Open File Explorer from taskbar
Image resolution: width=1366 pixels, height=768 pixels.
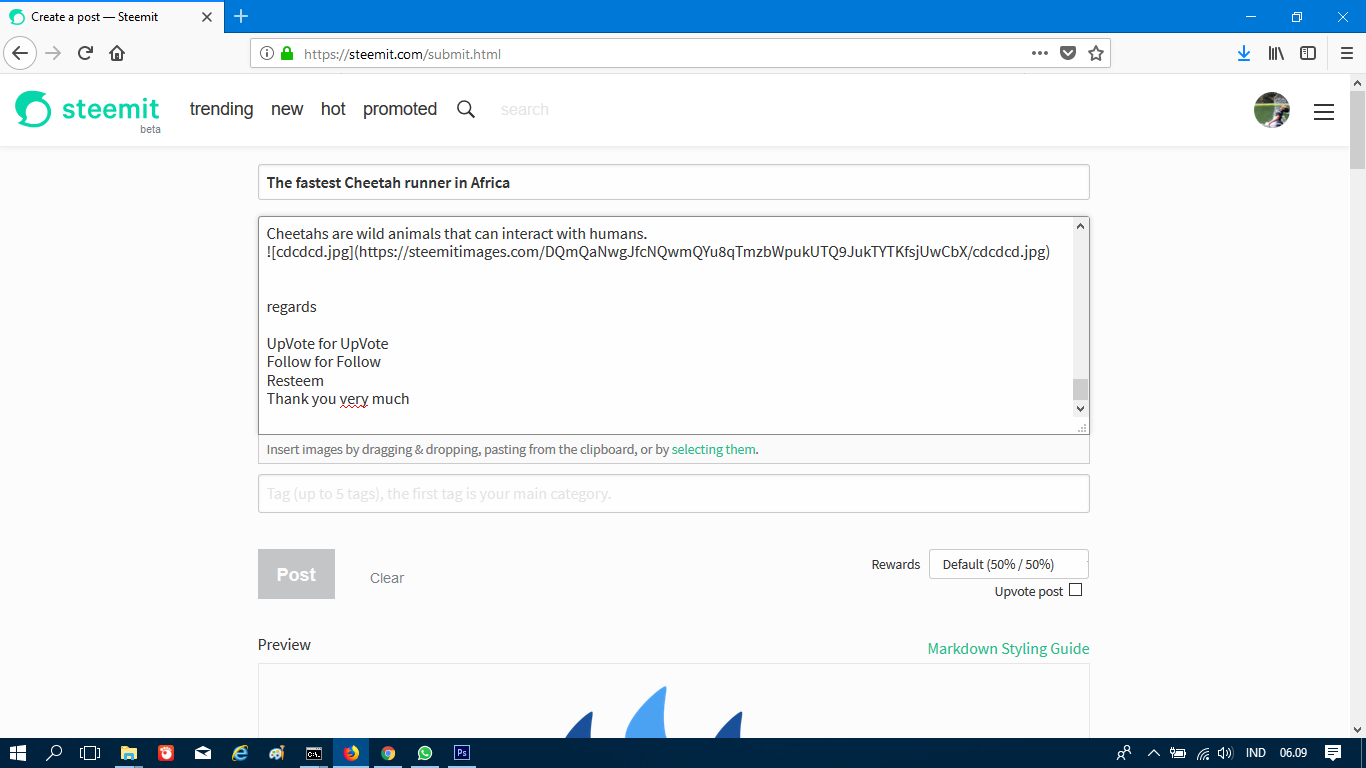[129, 753]
